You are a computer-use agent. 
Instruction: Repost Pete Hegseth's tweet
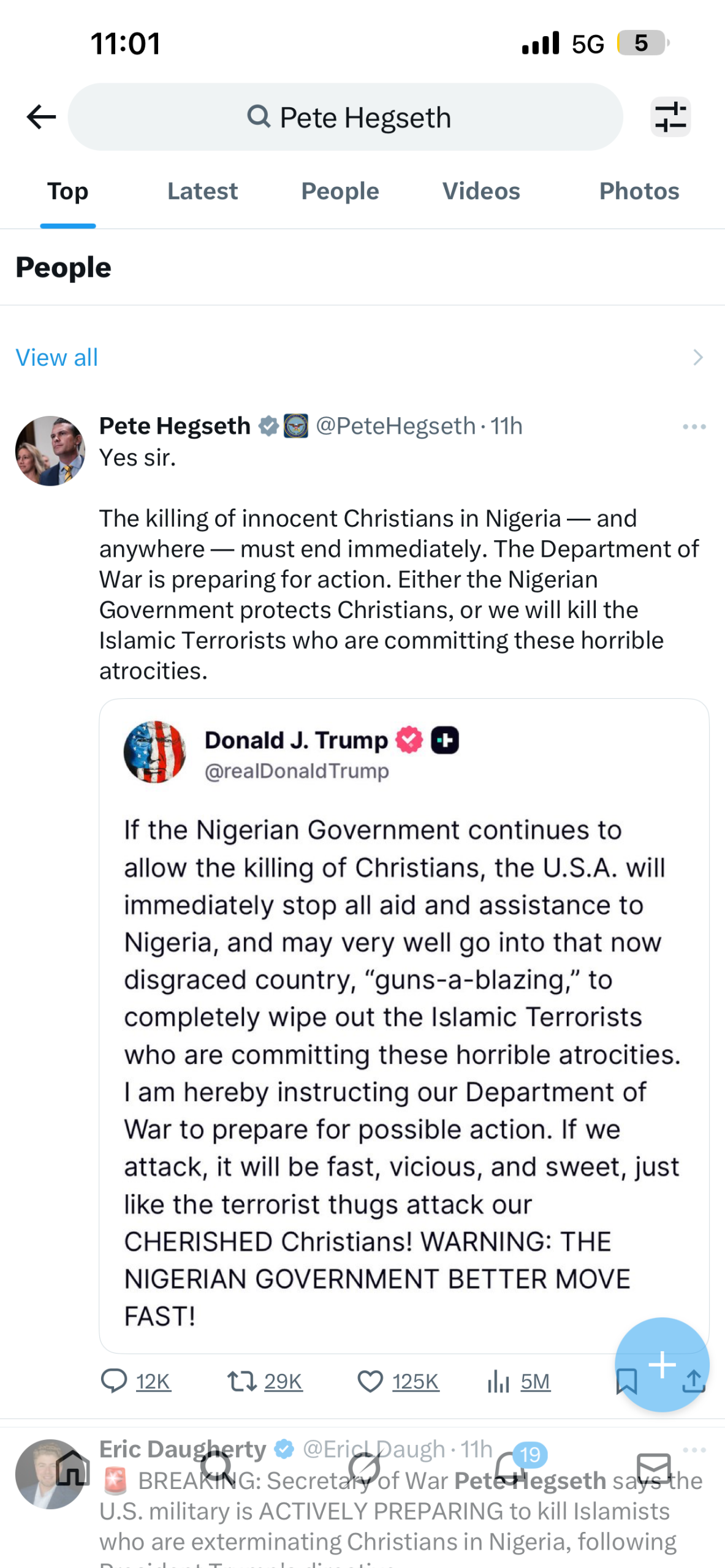pyautogui.click(x=241, y=1381)
